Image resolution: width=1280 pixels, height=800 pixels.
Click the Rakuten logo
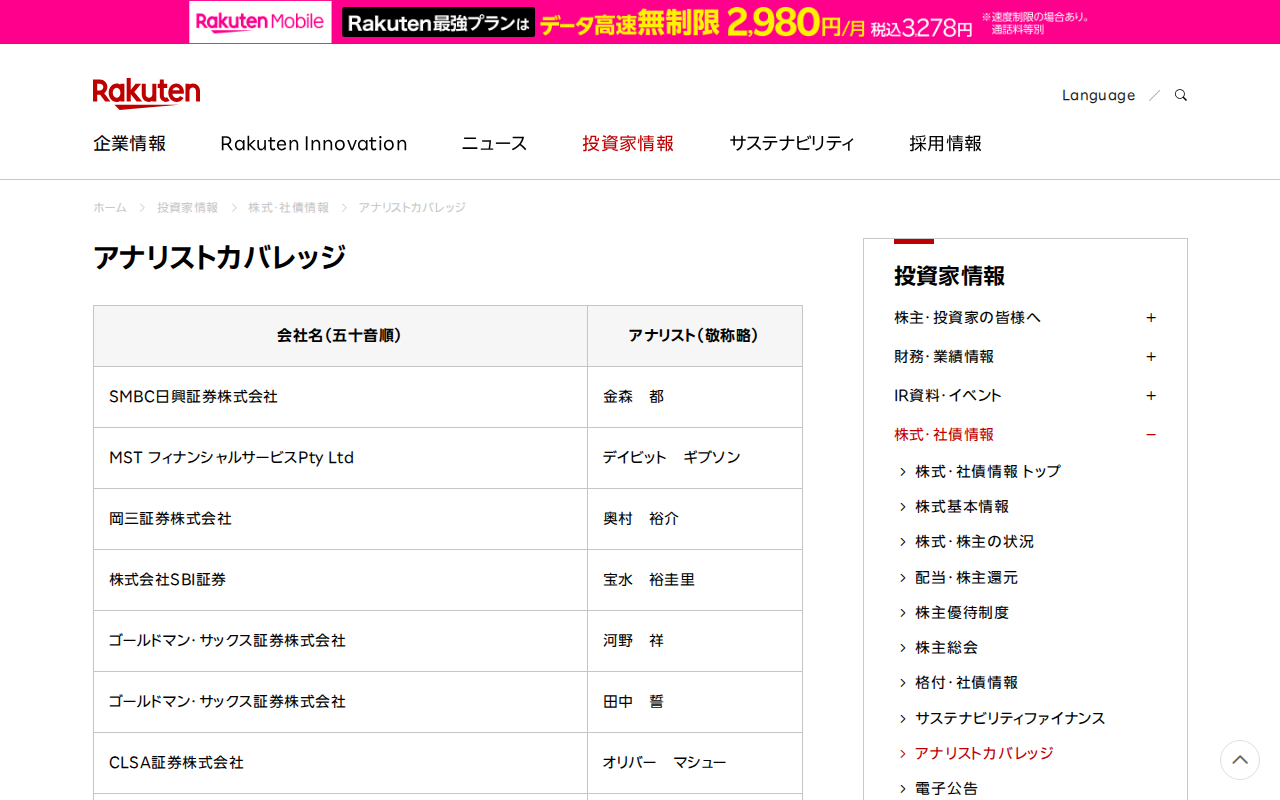(x=146, y=93)
